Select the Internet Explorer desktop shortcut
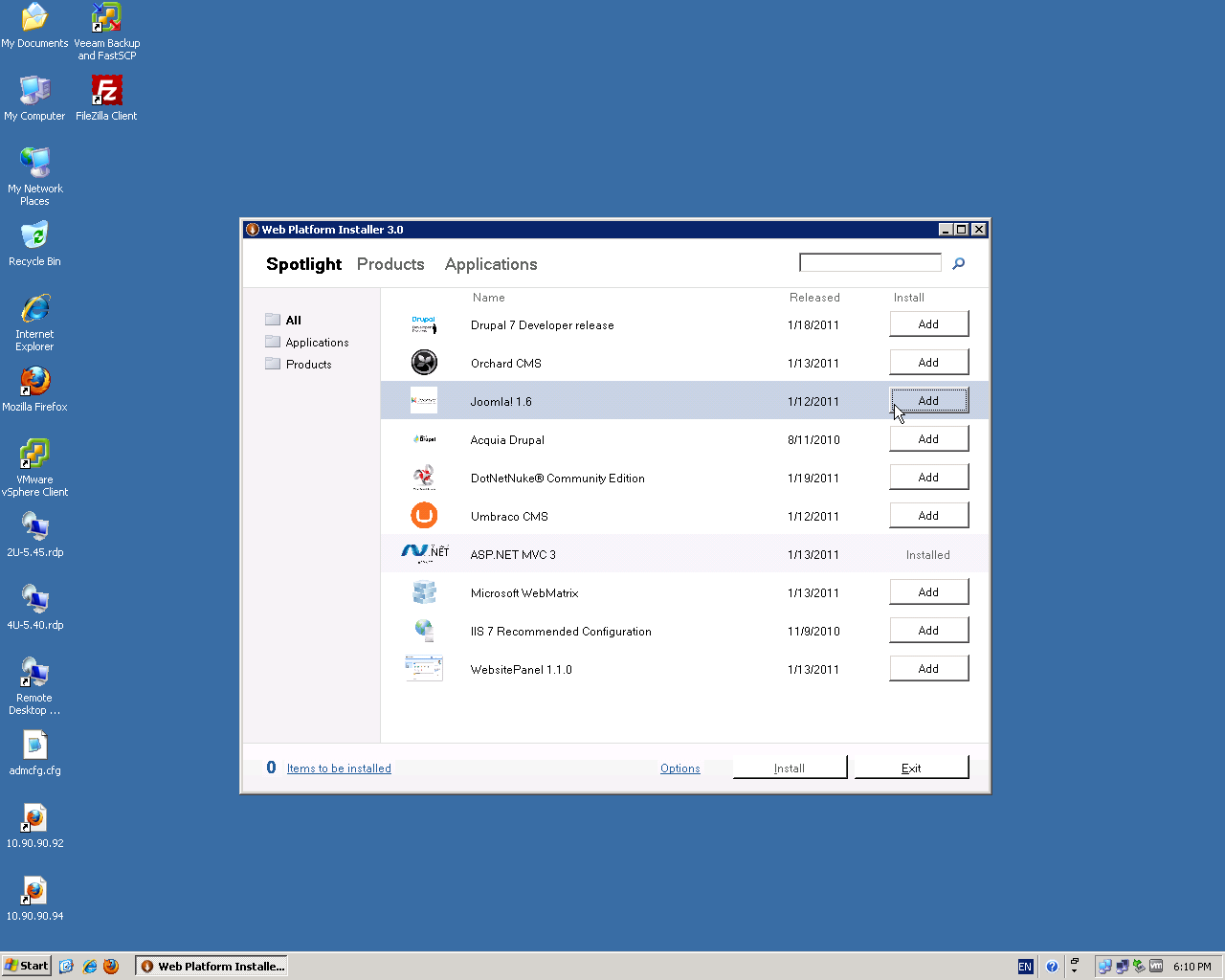Image resolution: width=1225 pixels, height=980 pixels. (34, 323)
